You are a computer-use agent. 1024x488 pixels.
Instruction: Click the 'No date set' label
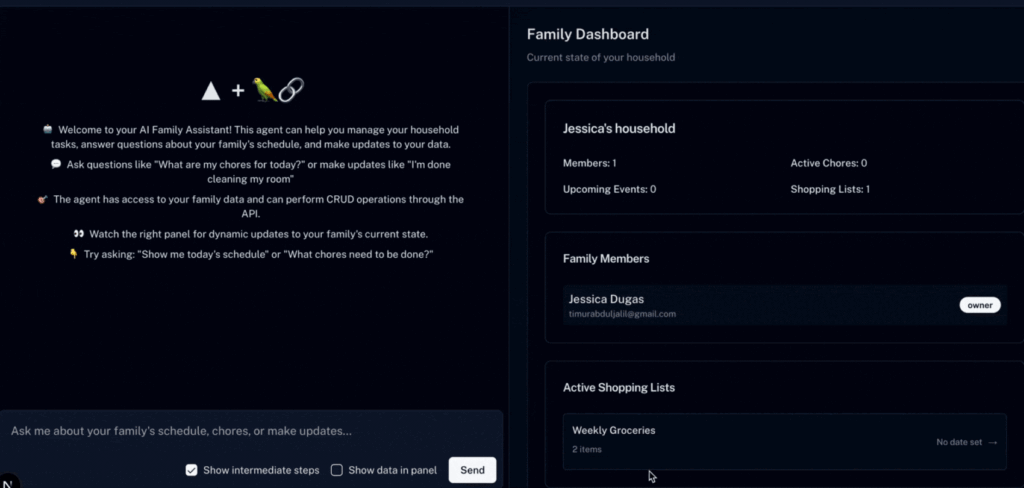(959, 442)
